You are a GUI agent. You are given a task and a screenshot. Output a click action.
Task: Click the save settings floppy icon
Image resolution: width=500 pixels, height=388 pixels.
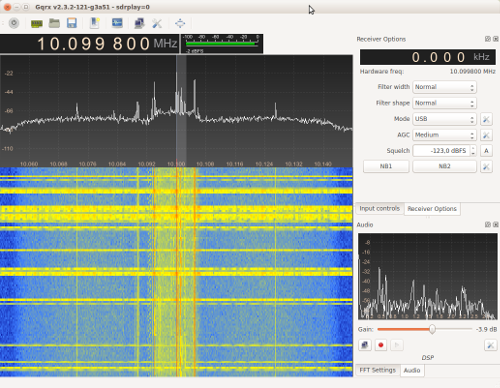pos(72,23)
